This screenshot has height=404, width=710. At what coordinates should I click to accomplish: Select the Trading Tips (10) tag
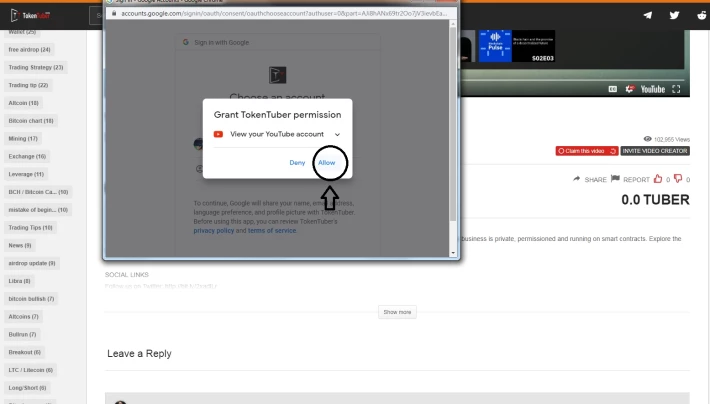pos(30,228)
